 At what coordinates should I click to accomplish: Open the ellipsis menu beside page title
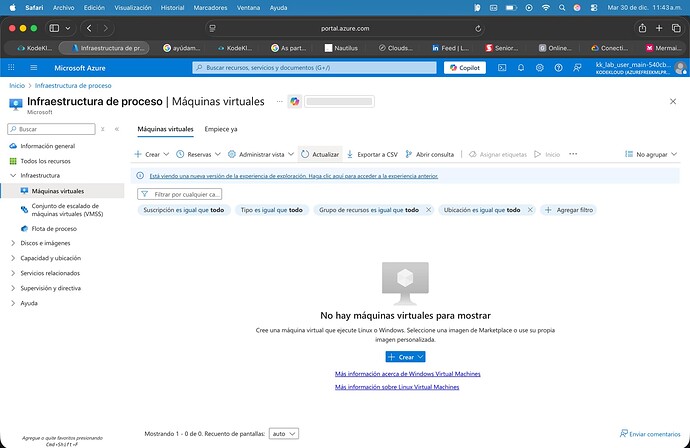coord(279,101)
